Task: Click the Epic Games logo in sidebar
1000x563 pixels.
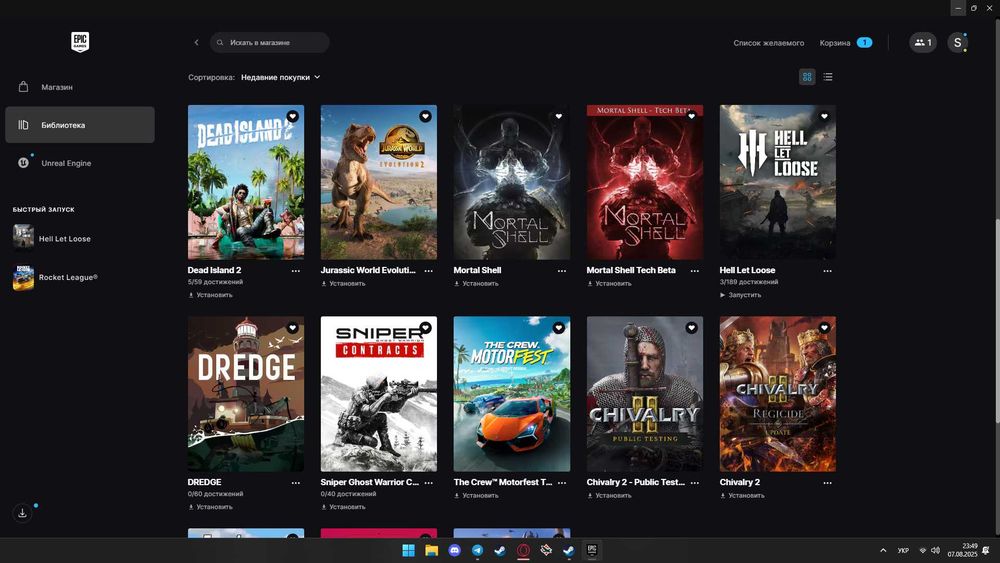Action: [x=80, y=42]
